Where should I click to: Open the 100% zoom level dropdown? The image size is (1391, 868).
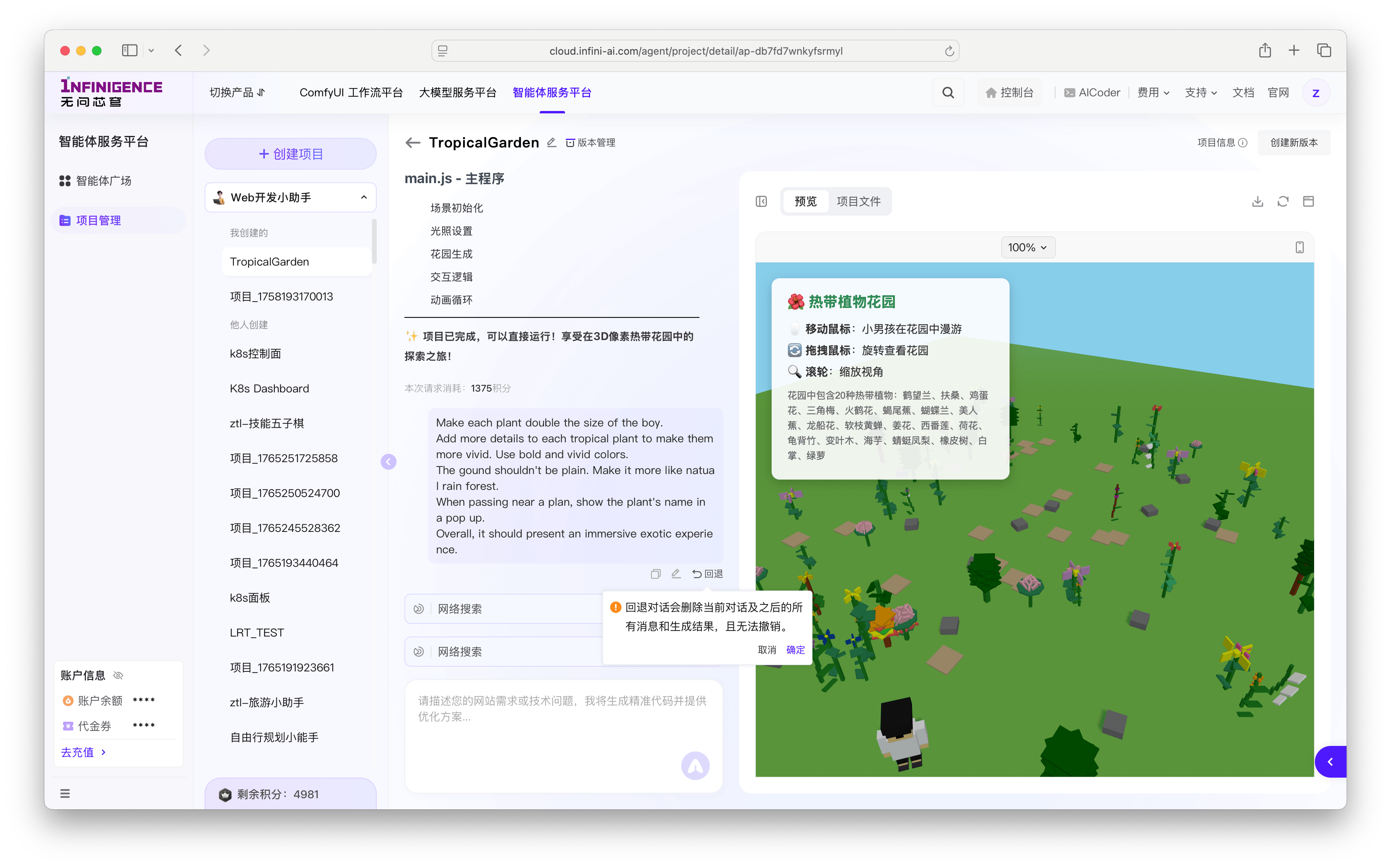(1027, 247)
